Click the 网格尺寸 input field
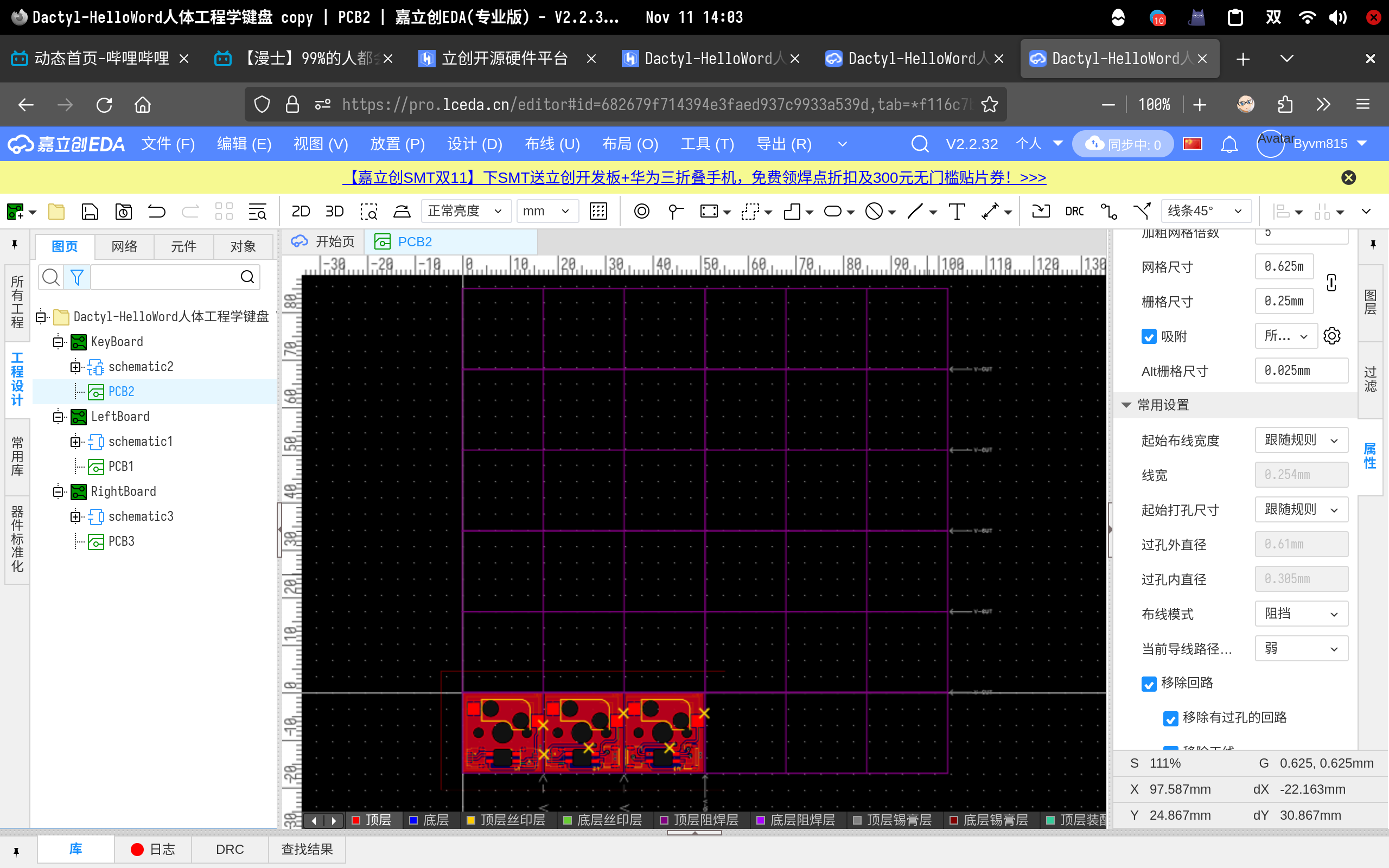Image resolution: width=1389 pixels, height=868 pixels. 1283,267
